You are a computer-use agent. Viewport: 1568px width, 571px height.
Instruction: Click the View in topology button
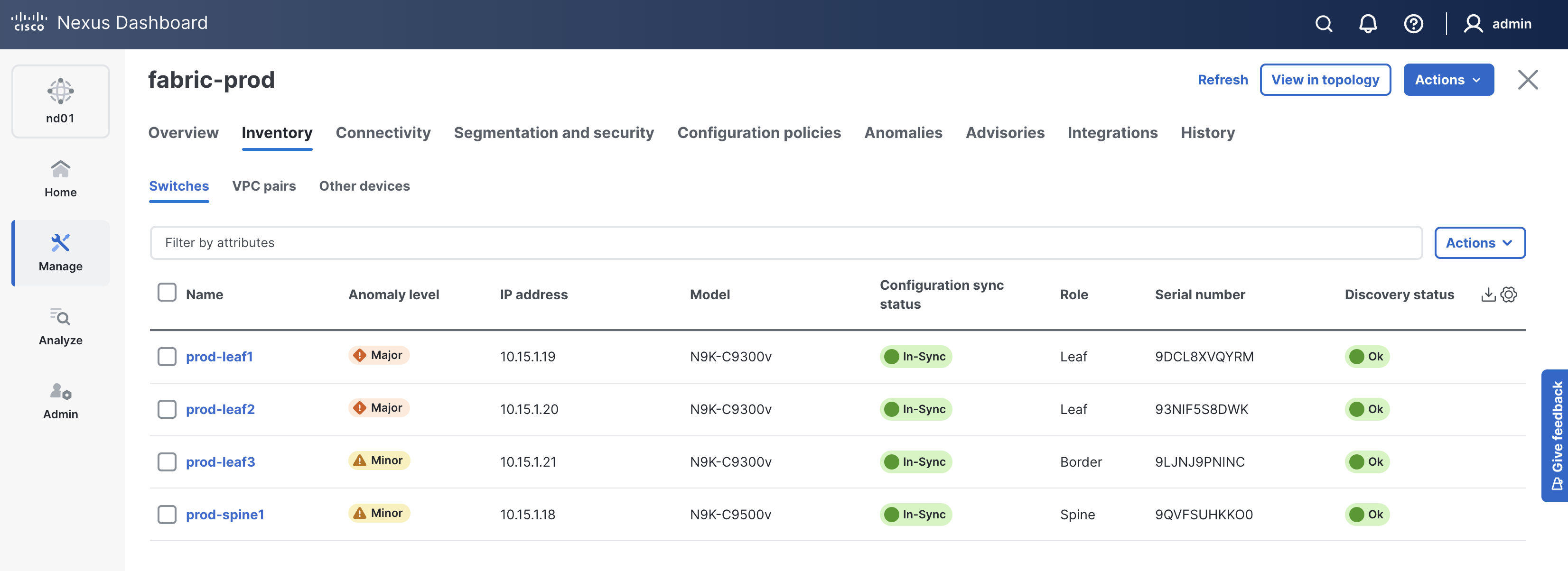[1325, 80]
